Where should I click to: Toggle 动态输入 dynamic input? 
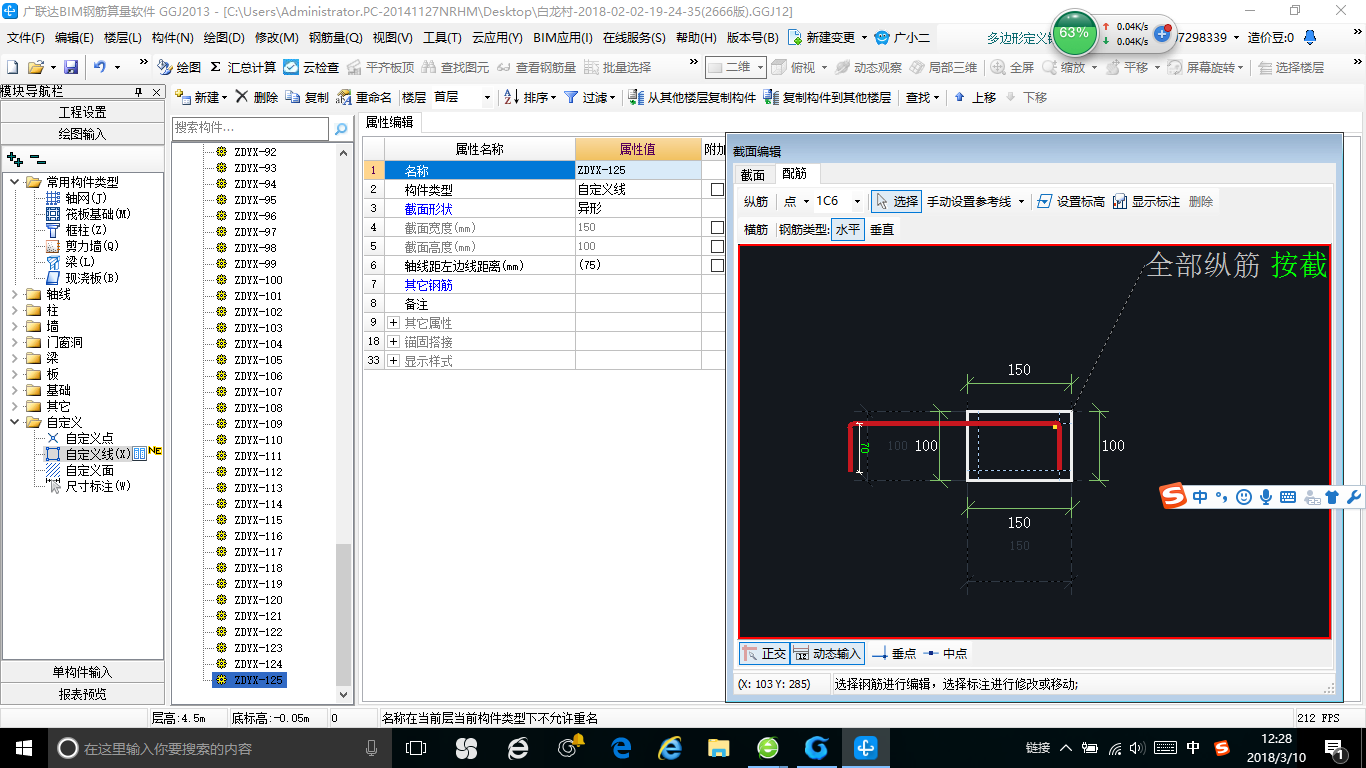827,653
